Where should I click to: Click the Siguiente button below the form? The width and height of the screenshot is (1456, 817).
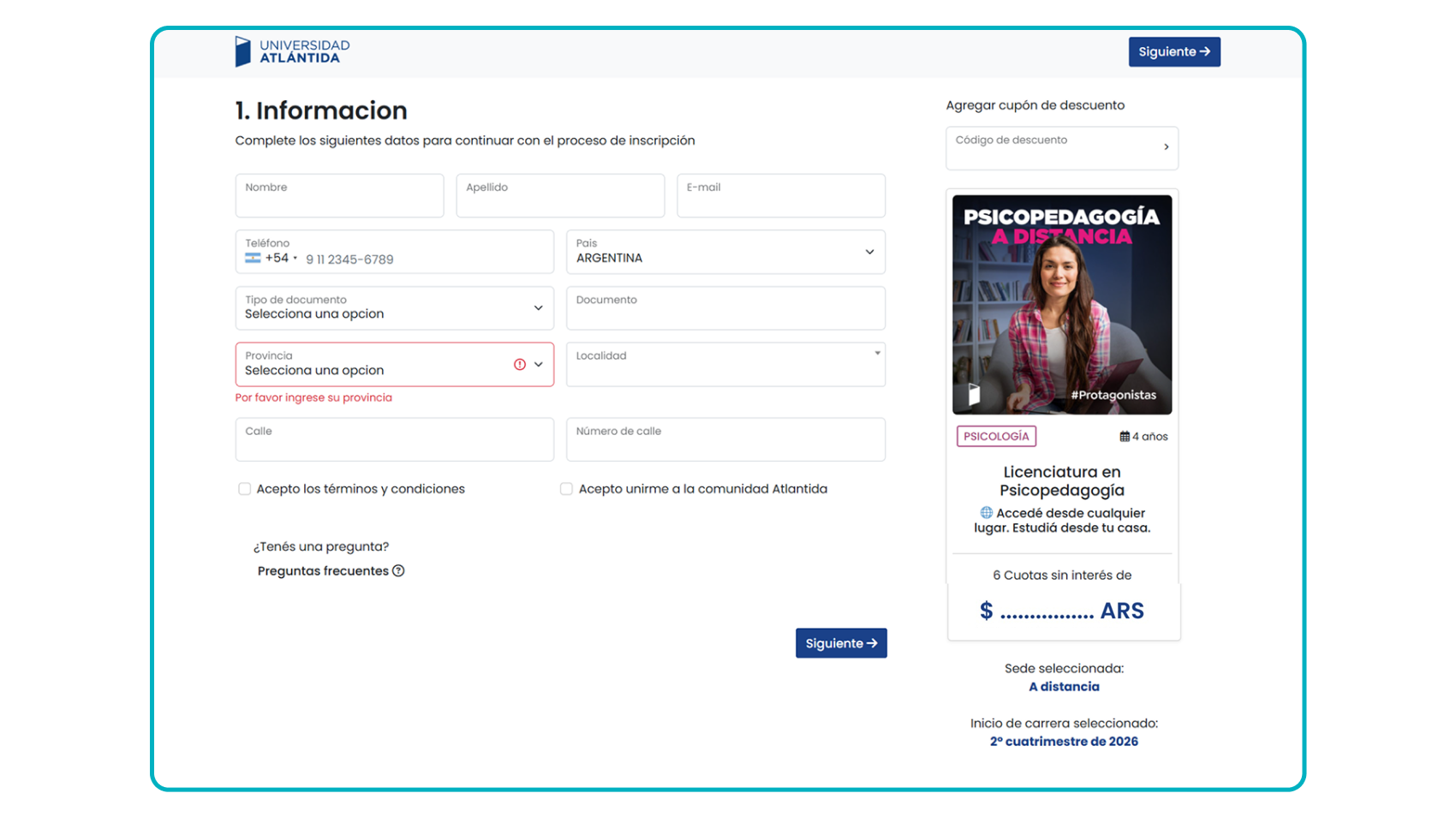841,643
